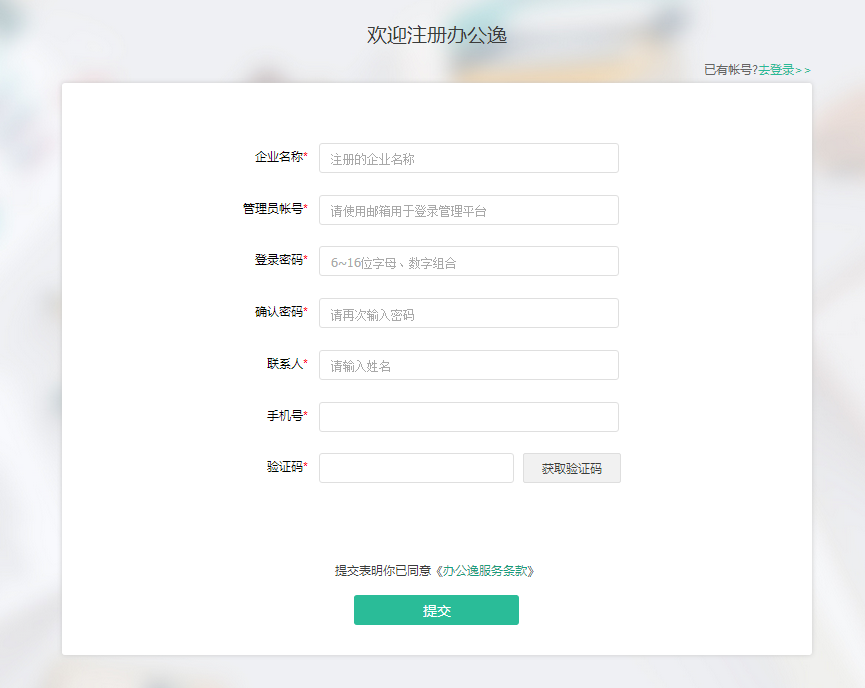865x688 pixels.
Task: Select the 登录密码 password field
Action: click(x=468, y=262)
